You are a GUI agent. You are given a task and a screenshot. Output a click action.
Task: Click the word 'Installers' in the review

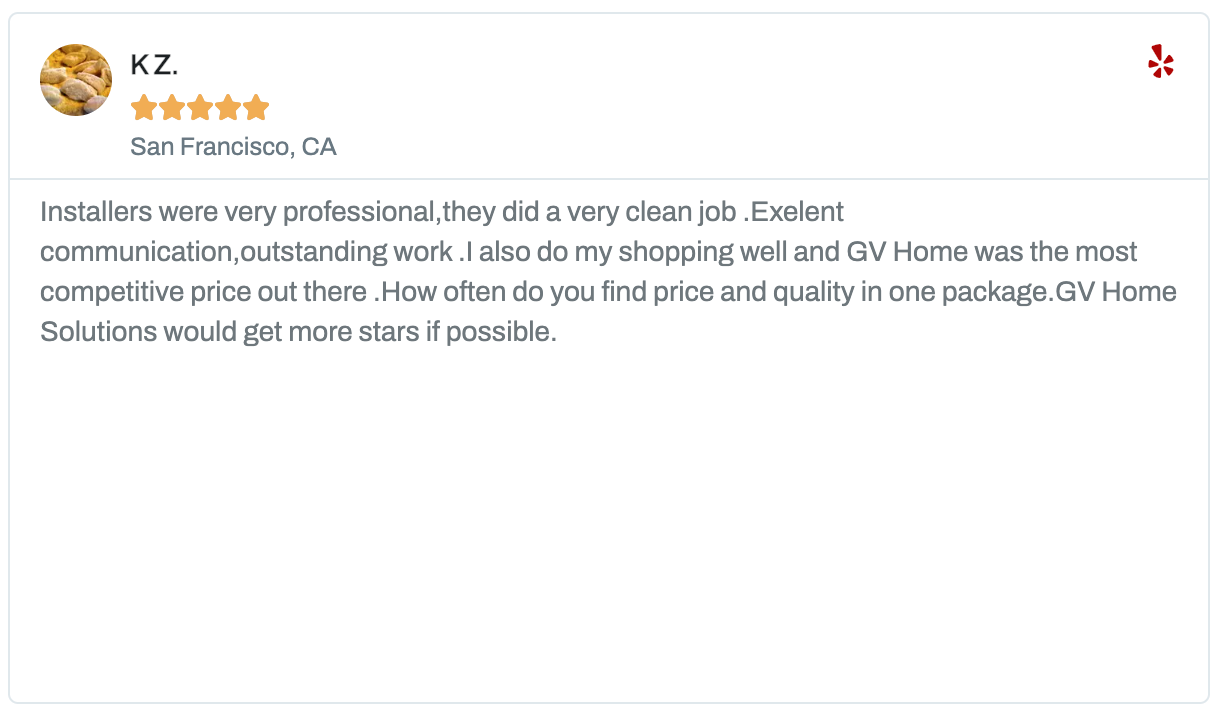click(96, 212)
